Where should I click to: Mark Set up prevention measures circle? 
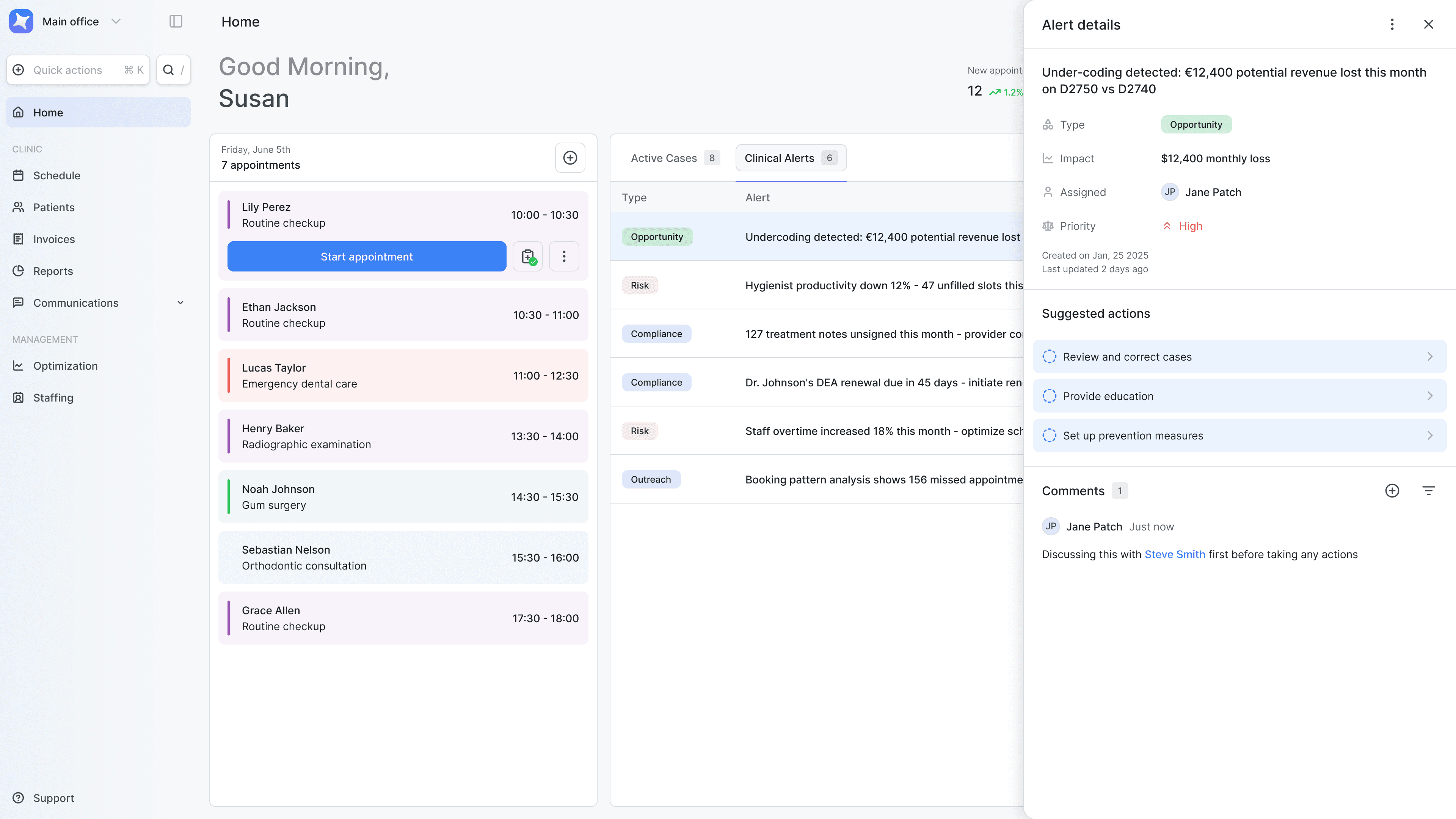(x=1049, y=436)
